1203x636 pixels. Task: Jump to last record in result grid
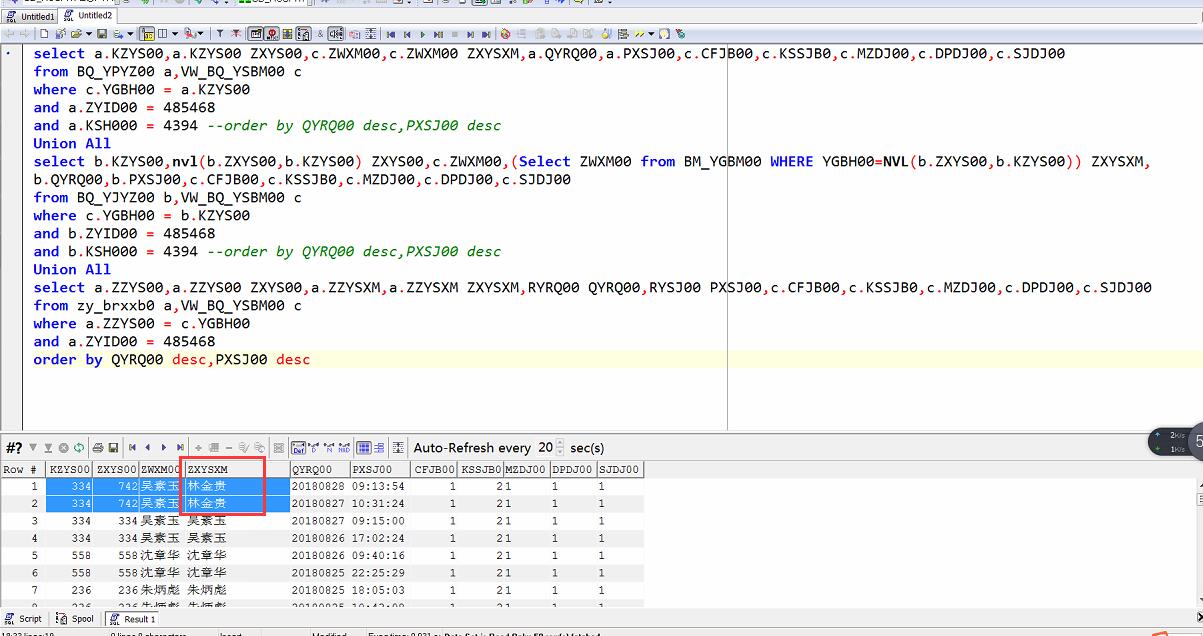(180, 448)
